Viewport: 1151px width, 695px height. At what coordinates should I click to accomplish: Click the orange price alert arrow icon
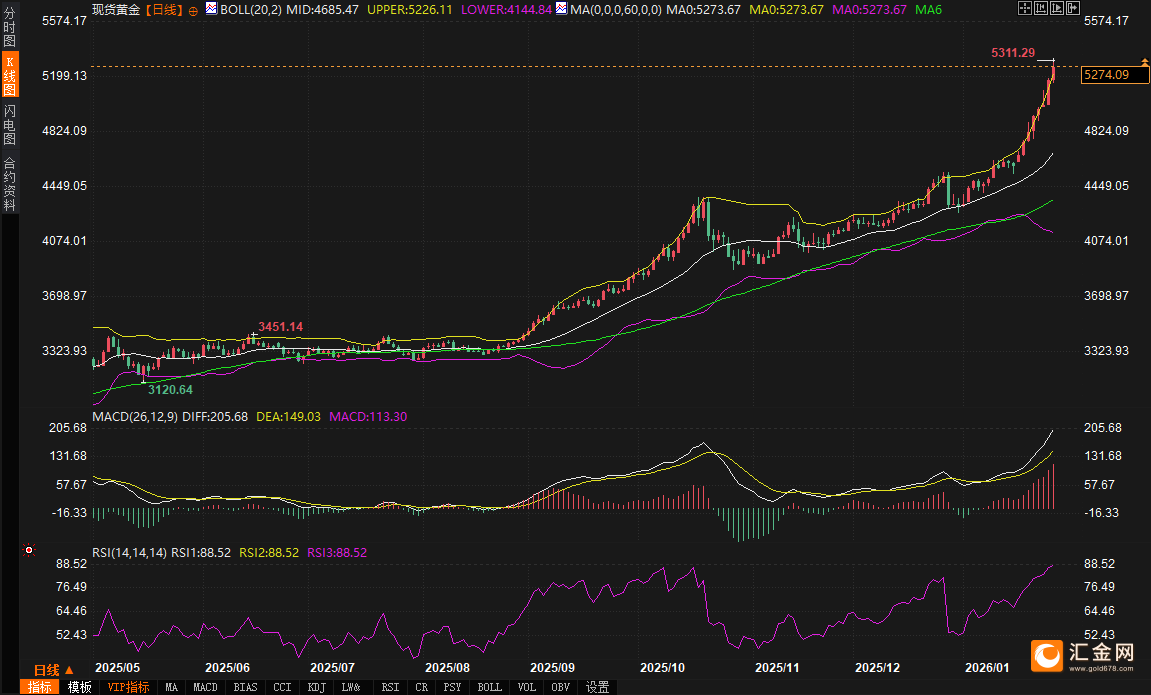coord(1144,63)
